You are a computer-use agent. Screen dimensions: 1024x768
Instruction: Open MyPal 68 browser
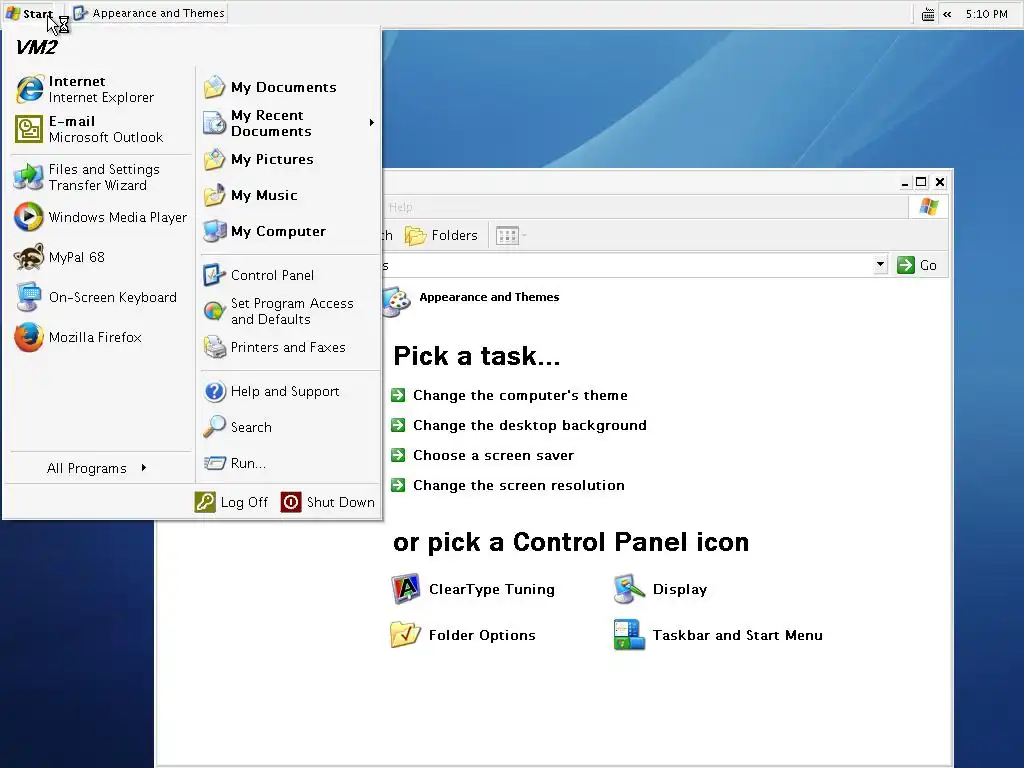click(x=101, y=257)
